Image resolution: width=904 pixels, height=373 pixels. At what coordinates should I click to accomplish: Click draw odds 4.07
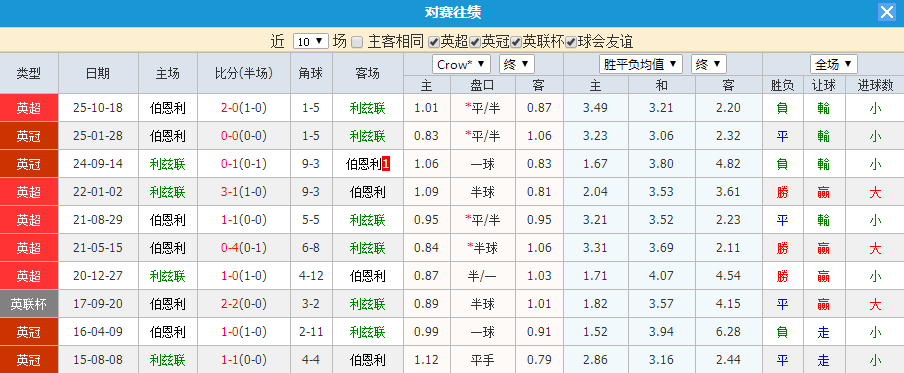coord(661,276)
